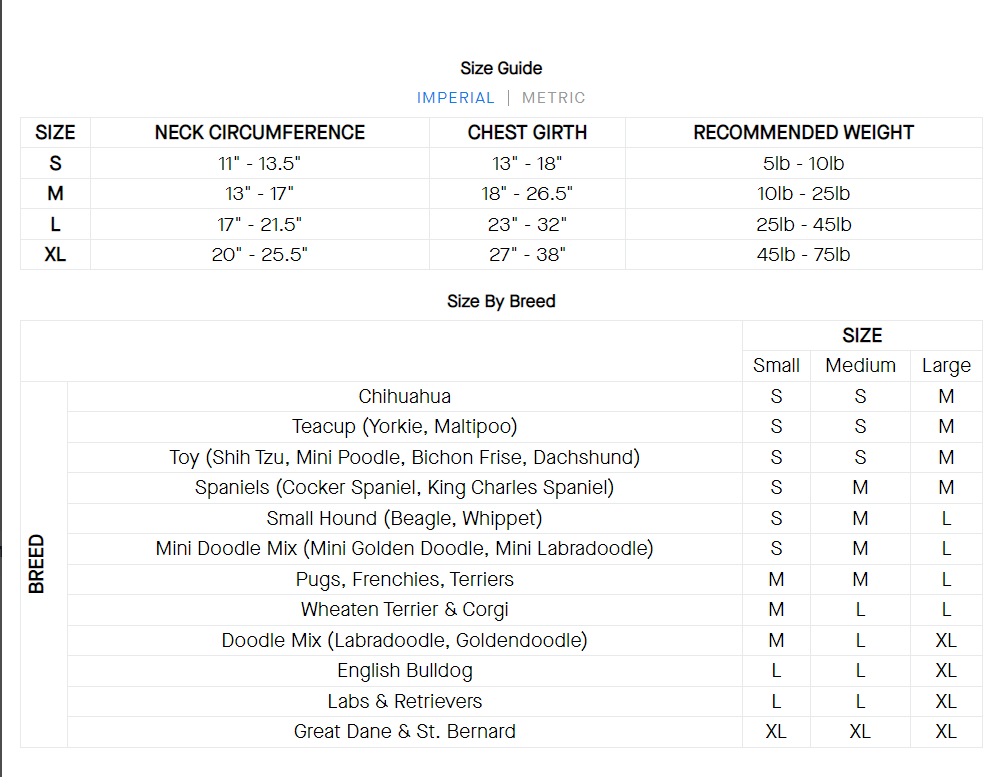
Task: Click the 11" - 13.5" neck measurement cell
Action: pyautogui.click(x=260, y=164)
